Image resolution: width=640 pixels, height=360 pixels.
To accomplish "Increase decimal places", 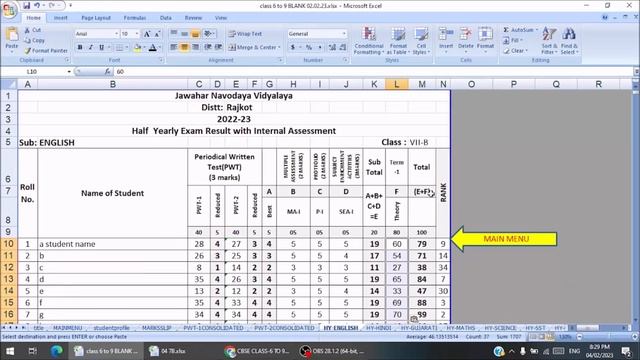I will 332,48.
